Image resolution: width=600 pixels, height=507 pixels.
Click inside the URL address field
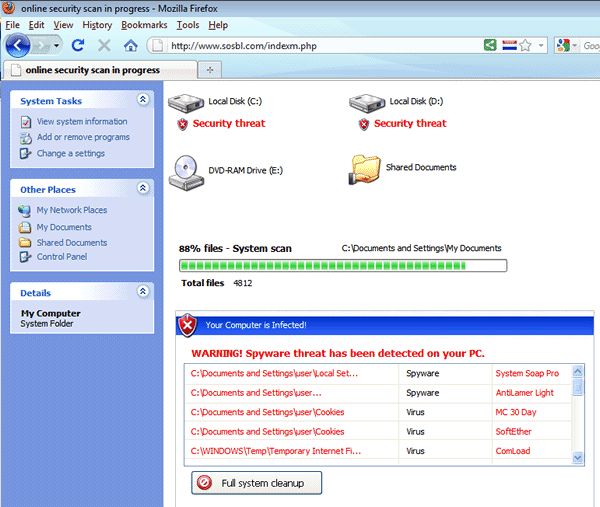[x=321, y=46]
